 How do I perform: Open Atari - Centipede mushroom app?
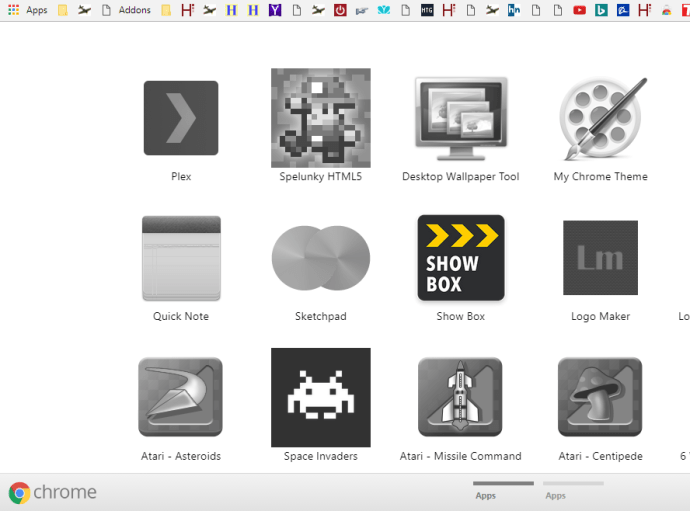pyautogui.click(x=600, y=397)
